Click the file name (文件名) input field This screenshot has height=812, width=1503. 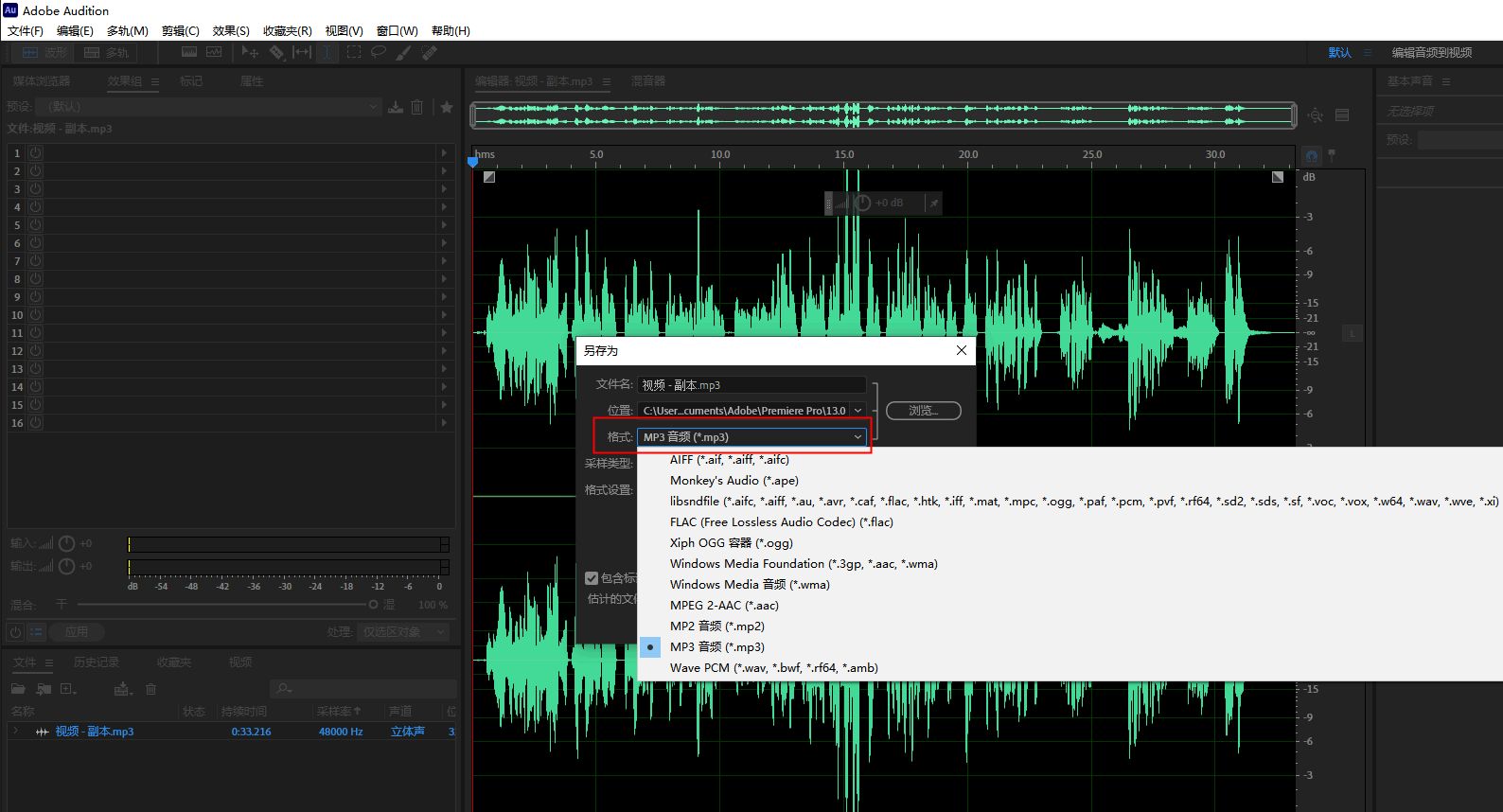point(752,384)
